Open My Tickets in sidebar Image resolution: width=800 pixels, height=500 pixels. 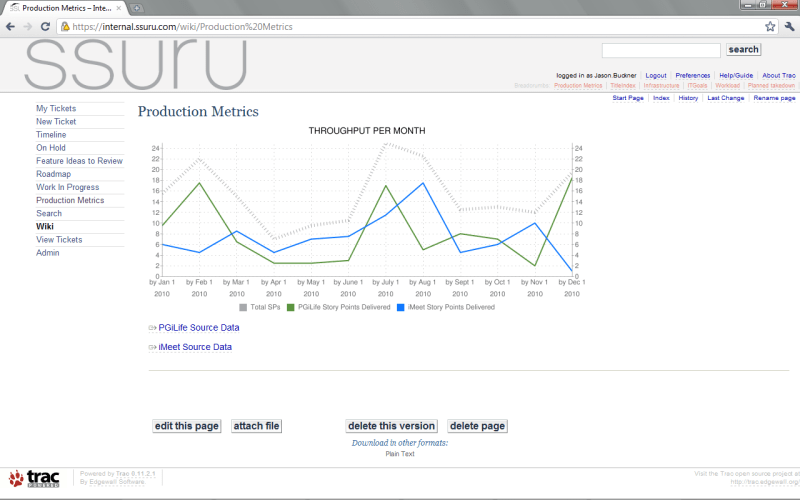point(56,108)
